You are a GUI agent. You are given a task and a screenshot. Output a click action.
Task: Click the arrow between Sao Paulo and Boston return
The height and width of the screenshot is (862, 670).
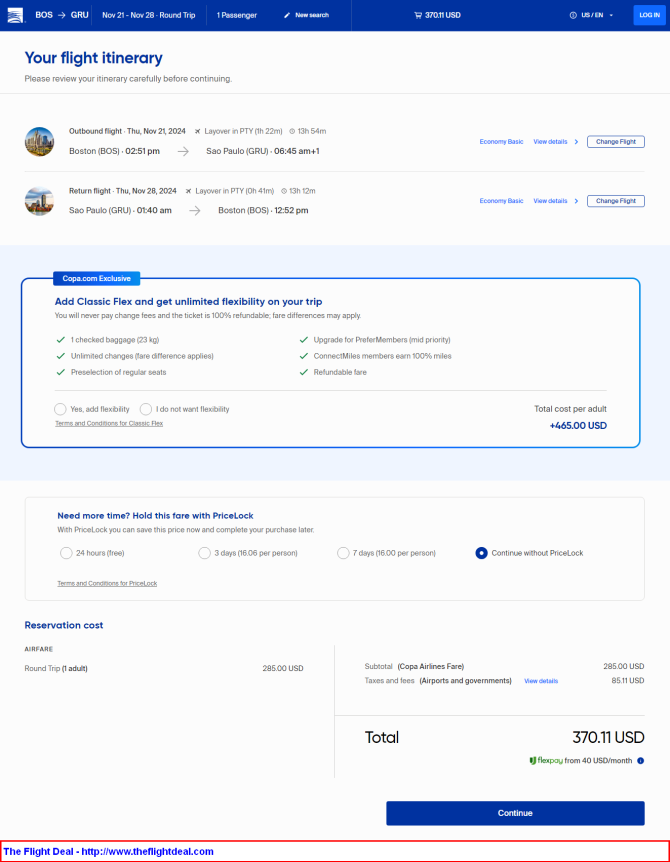click(195, 211)
